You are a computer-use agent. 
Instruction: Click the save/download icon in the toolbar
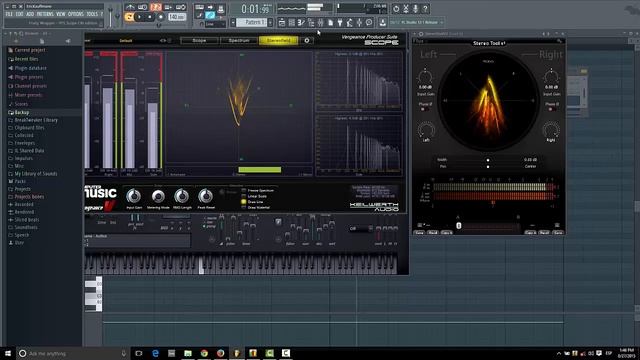coord(382,22)
